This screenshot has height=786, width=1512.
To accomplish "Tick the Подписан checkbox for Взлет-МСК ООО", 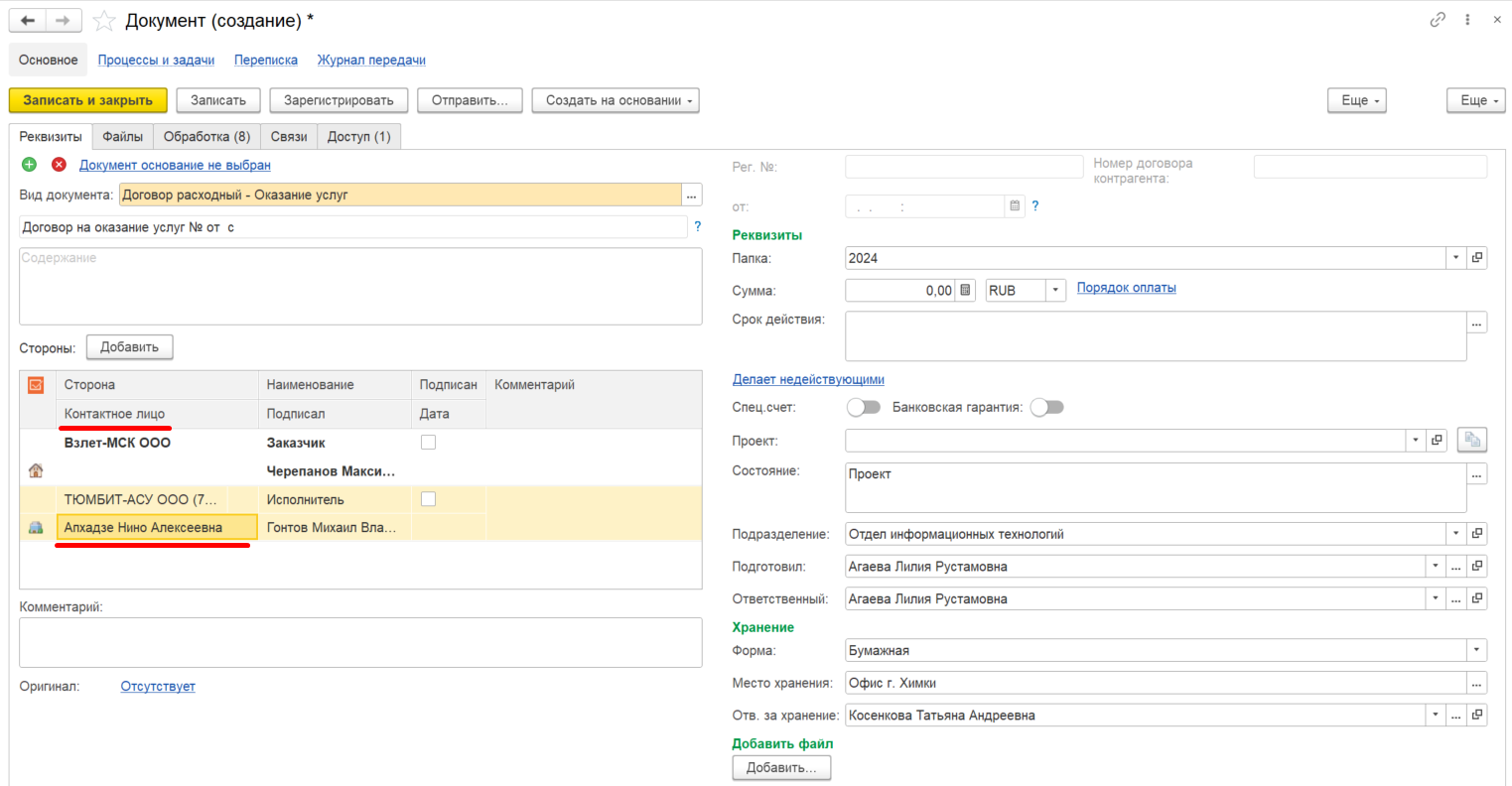I will (428, 443).
